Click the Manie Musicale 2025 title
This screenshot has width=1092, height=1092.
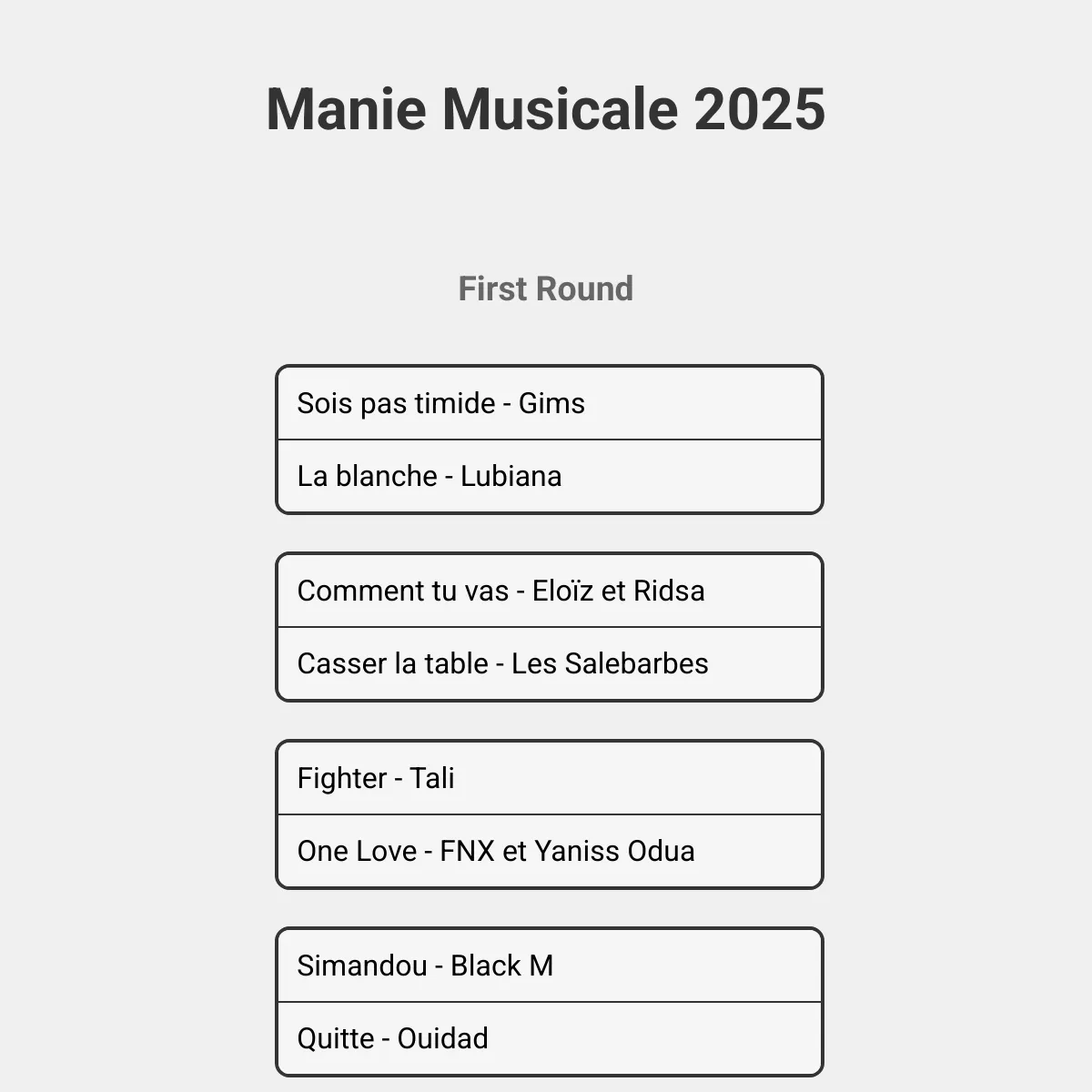coord(546,109)
